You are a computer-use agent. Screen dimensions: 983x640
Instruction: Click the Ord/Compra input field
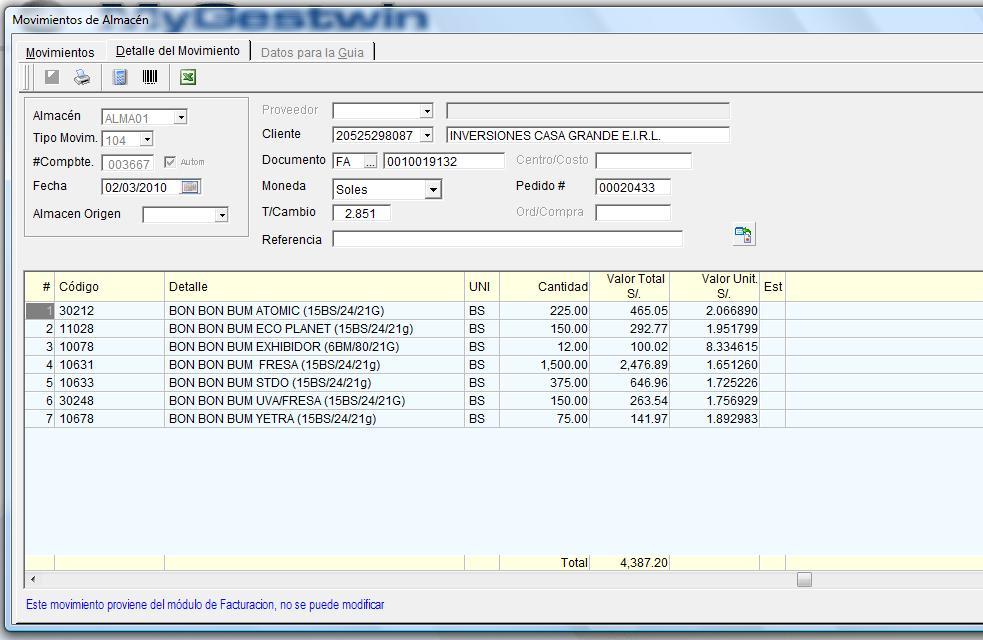(x=633, y=212)
